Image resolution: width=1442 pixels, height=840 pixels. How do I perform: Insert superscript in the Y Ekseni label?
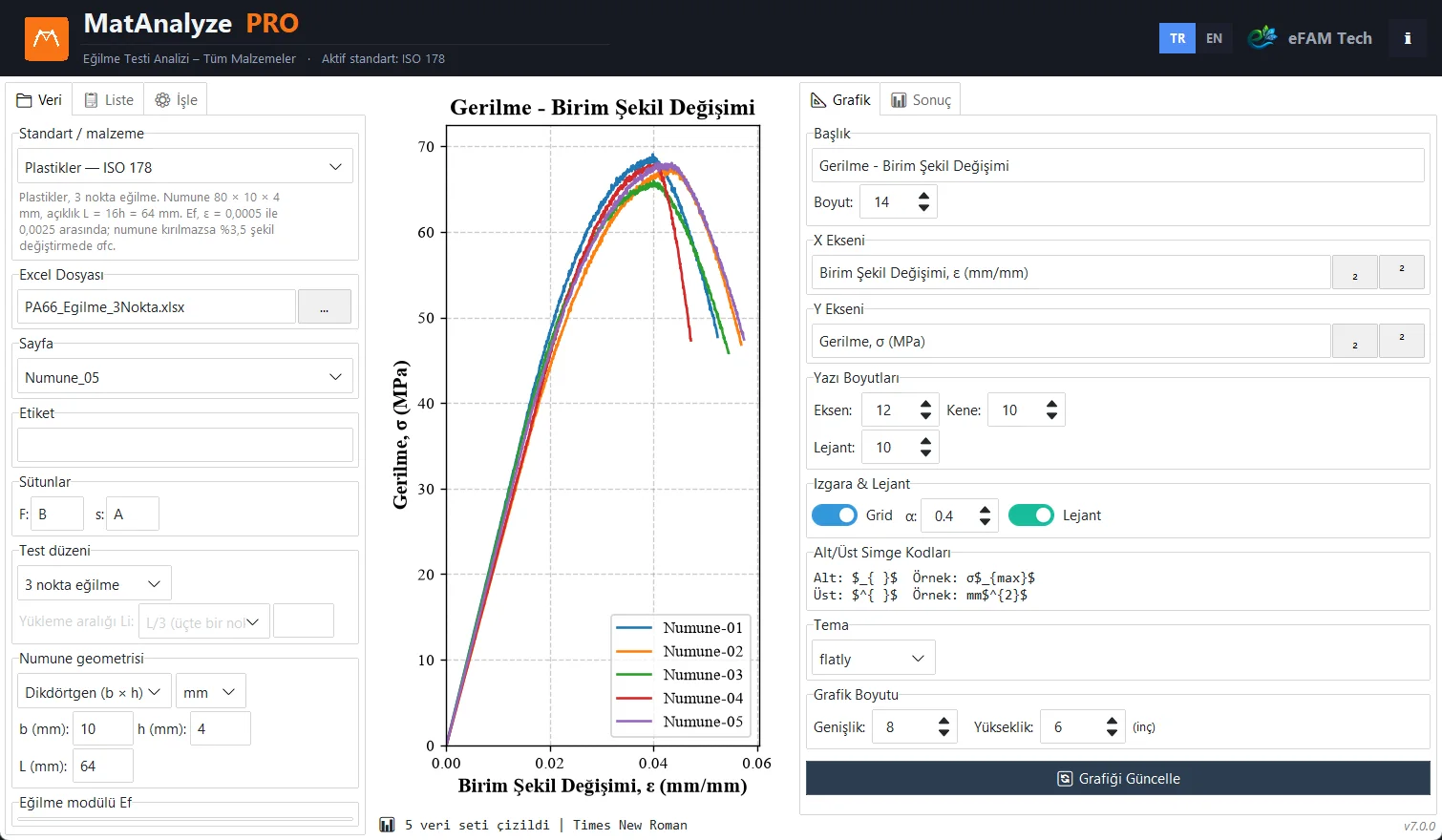pos(1401,342)
